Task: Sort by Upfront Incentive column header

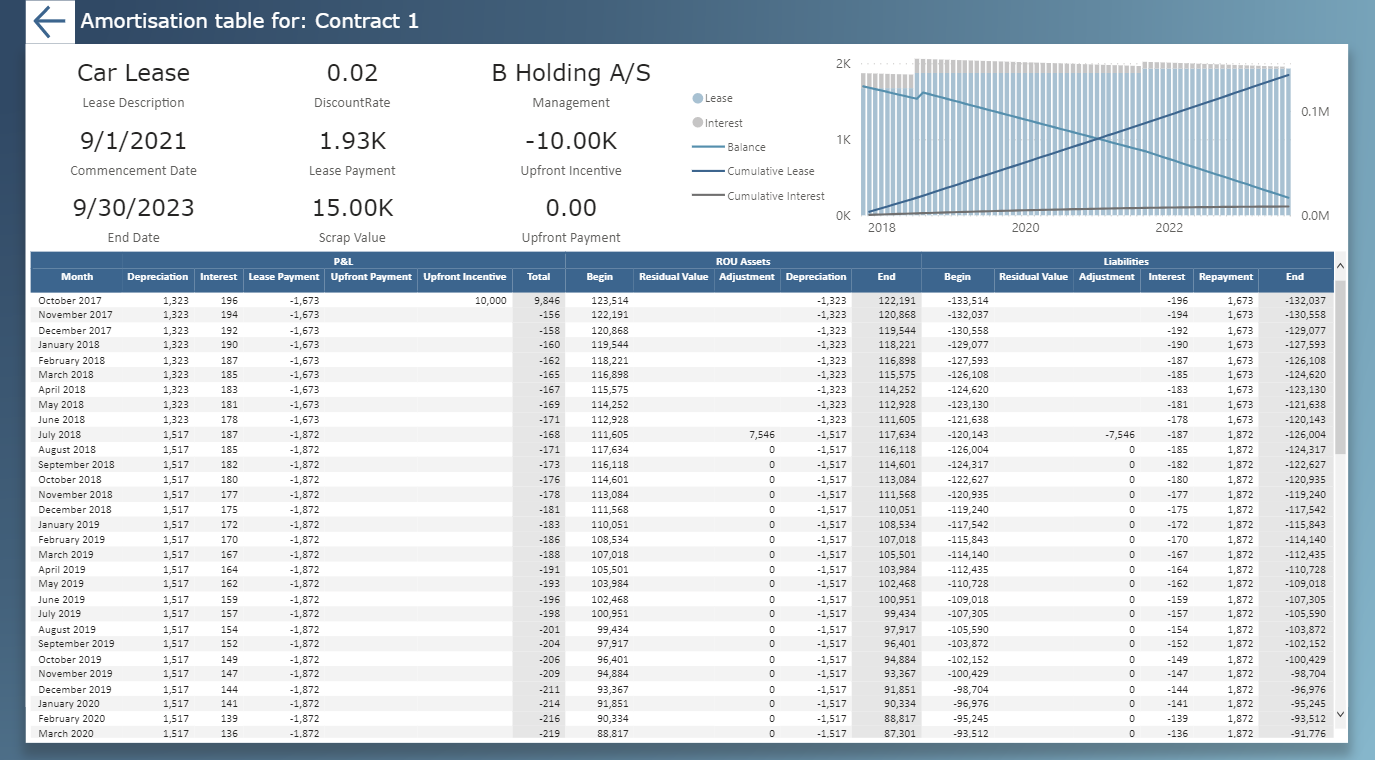Action: [464, 277]
